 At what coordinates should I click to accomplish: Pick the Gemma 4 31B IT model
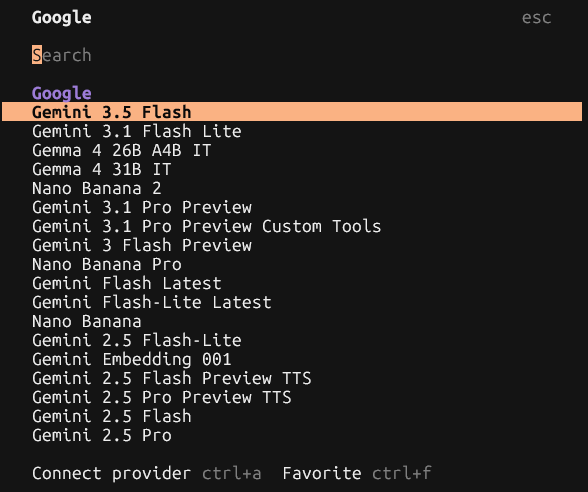coord(292,169)
